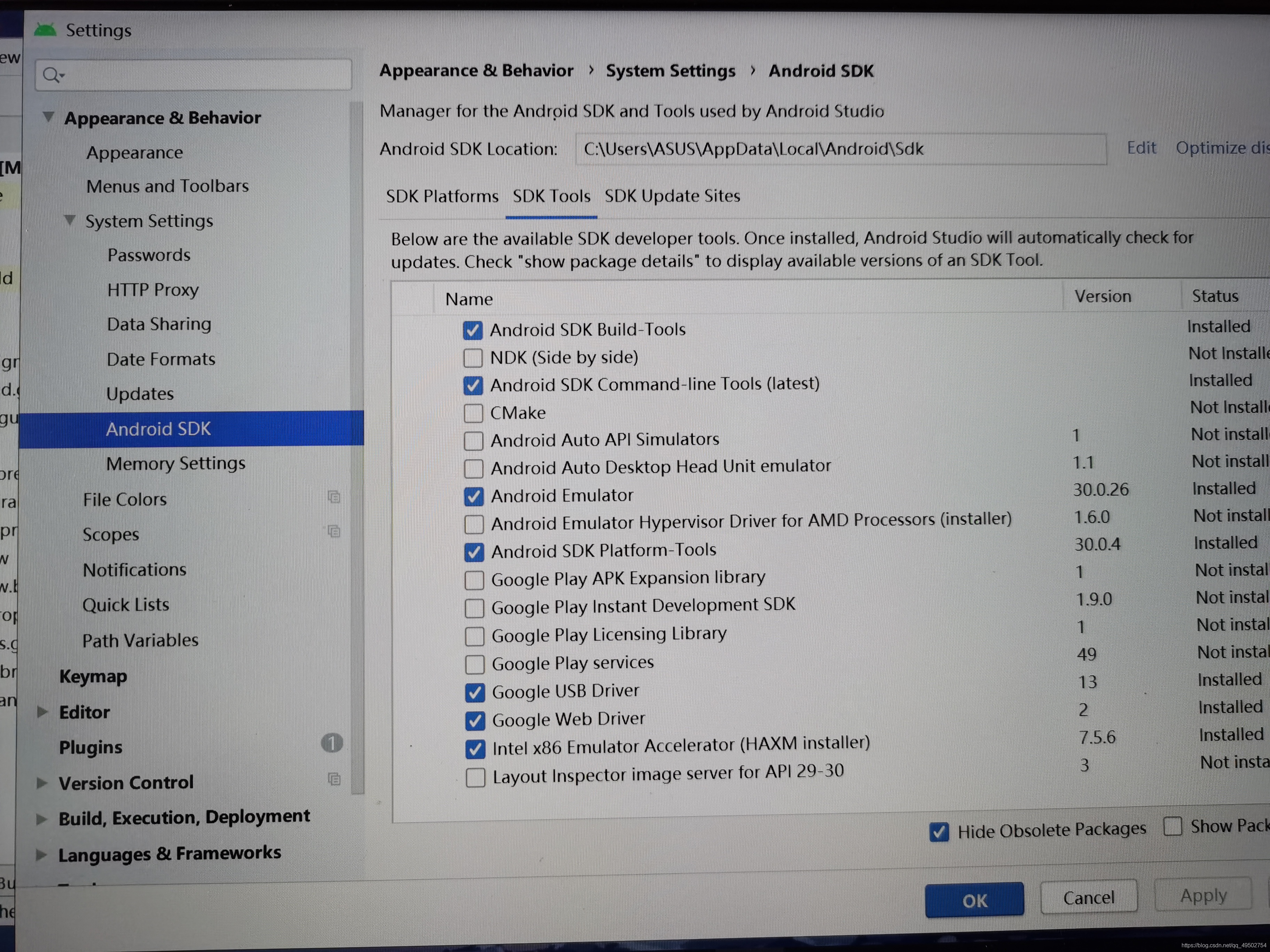Select Data Sharing settings
1270x952 pixels.
(159, 324)
